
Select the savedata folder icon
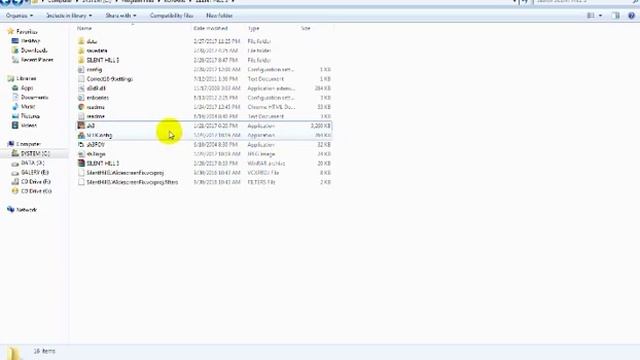[x=81, y=51]
